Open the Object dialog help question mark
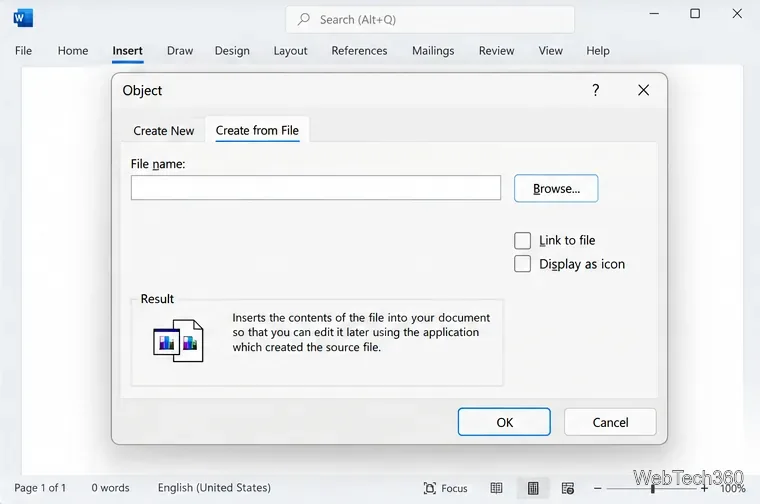This screenshot has width=760, height=504. point(596,90)
